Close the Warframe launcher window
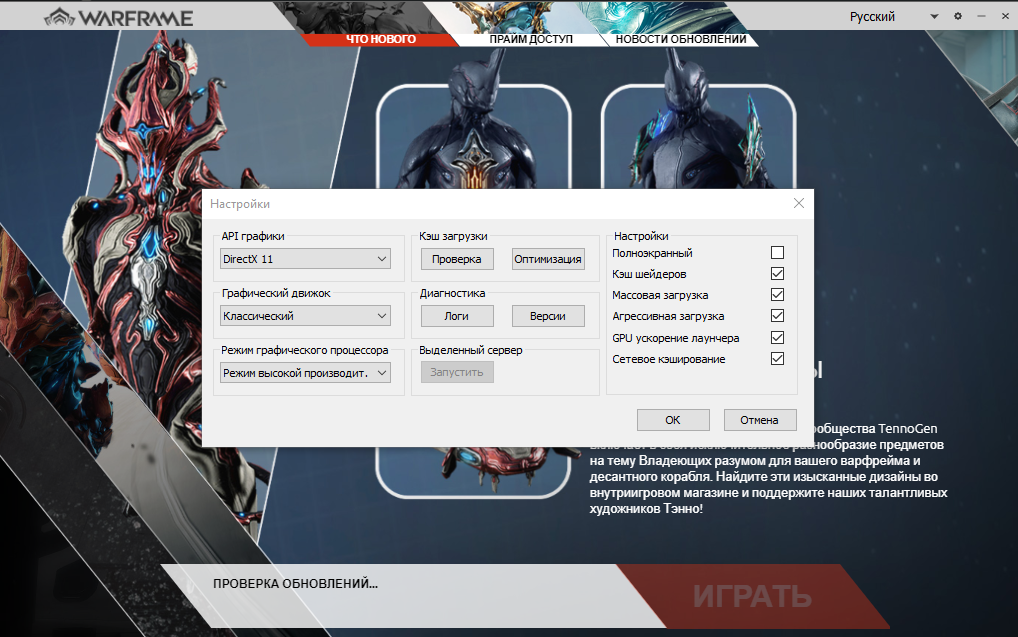 (x=1004, y=16)
